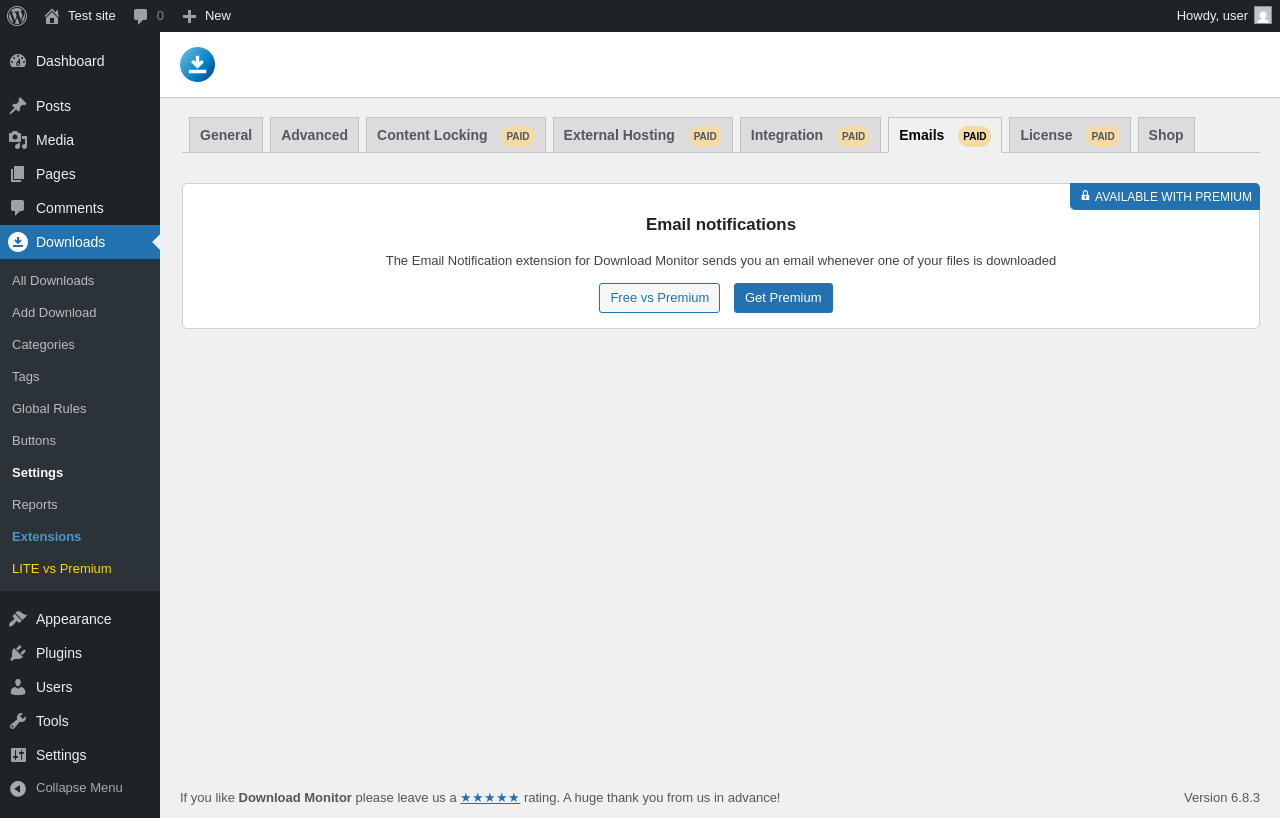Click the Collapse Menu arrow icon
Screen dimensions: 1280x818
click(18, 788)
